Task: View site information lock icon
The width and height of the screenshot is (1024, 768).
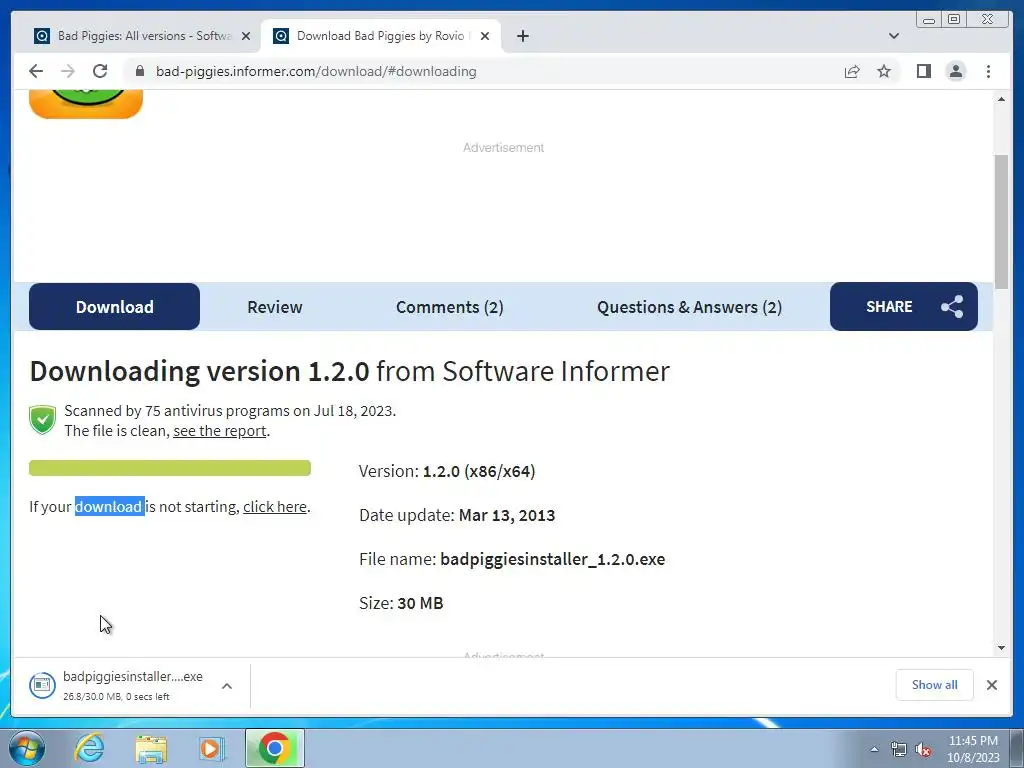Action: [139, 71]
